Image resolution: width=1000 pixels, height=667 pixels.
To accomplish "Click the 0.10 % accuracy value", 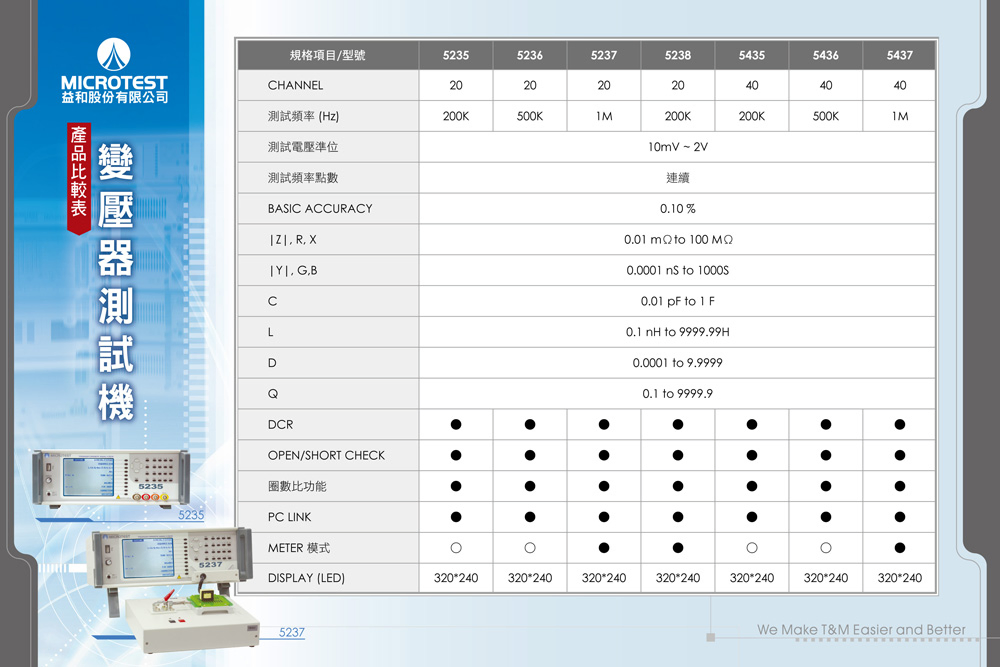I will click(678, 209).
